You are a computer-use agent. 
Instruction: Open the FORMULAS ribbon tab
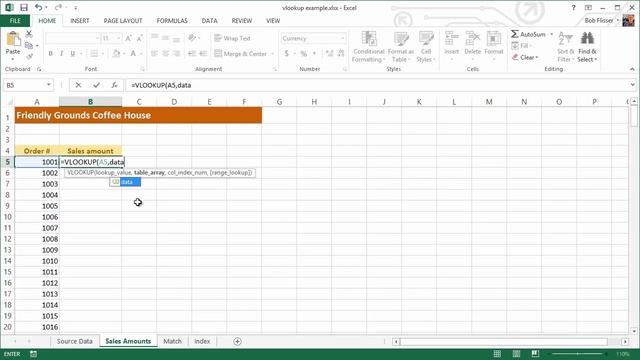[x=172, y=20]
